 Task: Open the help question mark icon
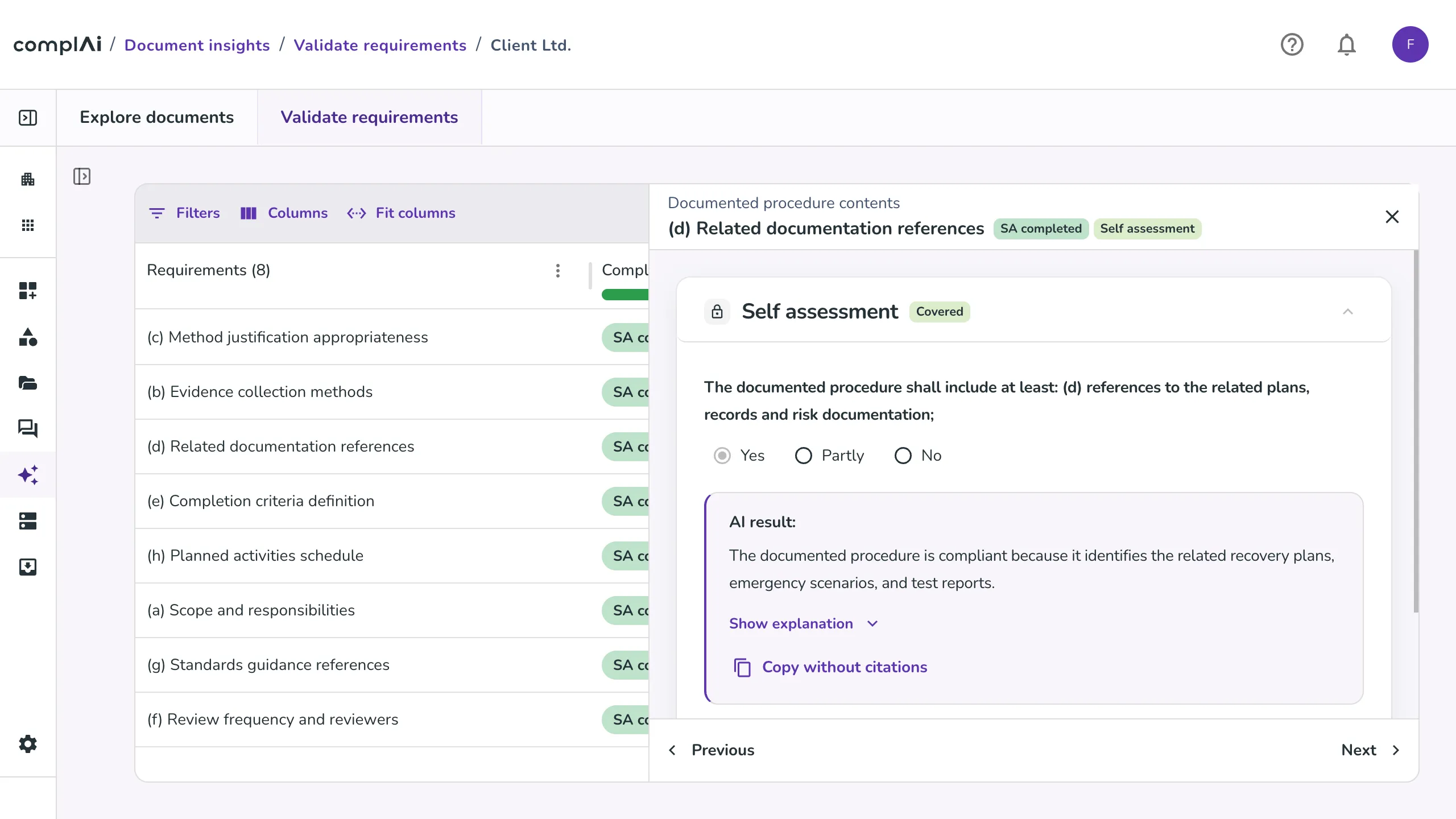point(1292,44)
